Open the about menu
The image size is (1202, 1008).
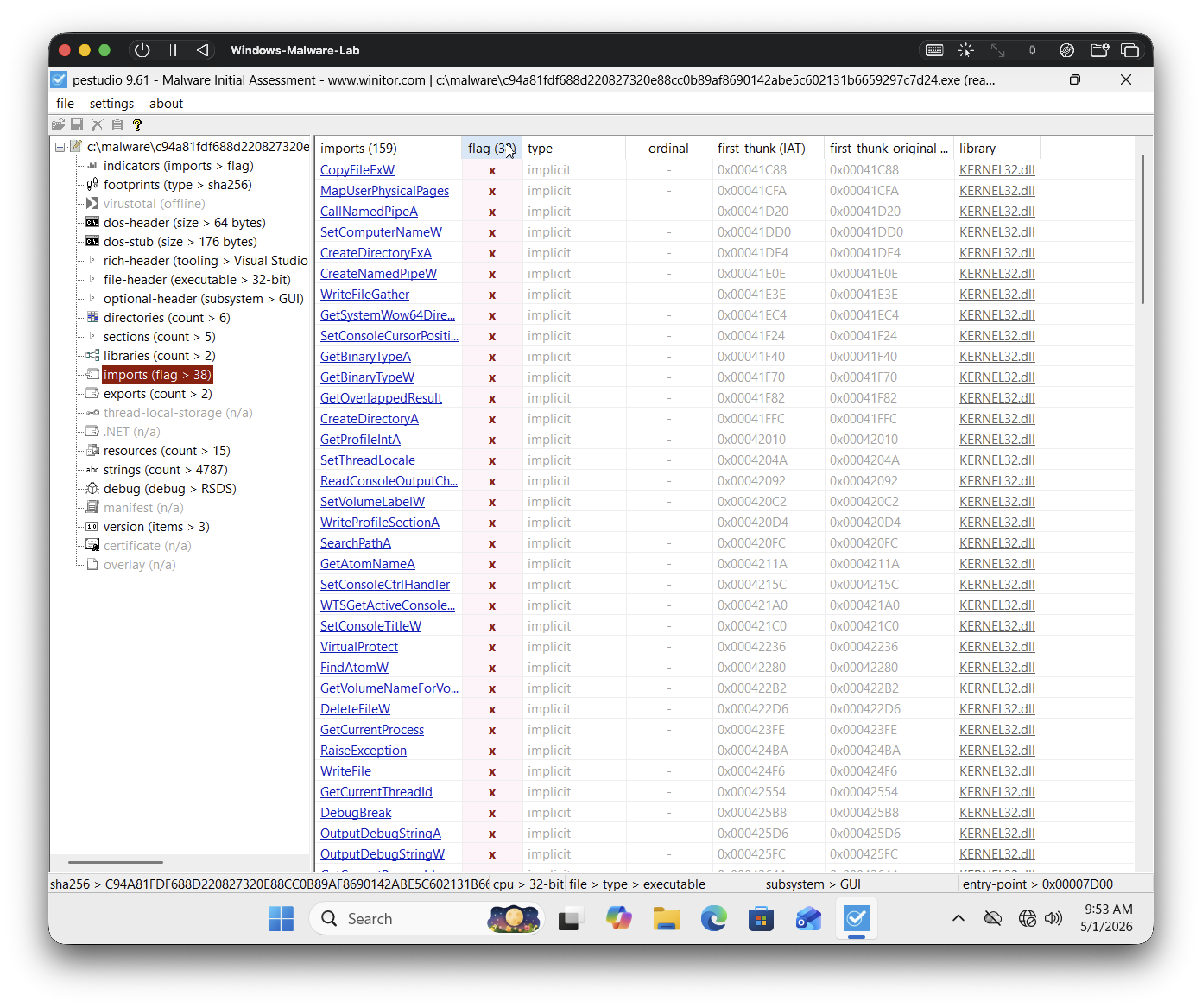tap(166, 104)
